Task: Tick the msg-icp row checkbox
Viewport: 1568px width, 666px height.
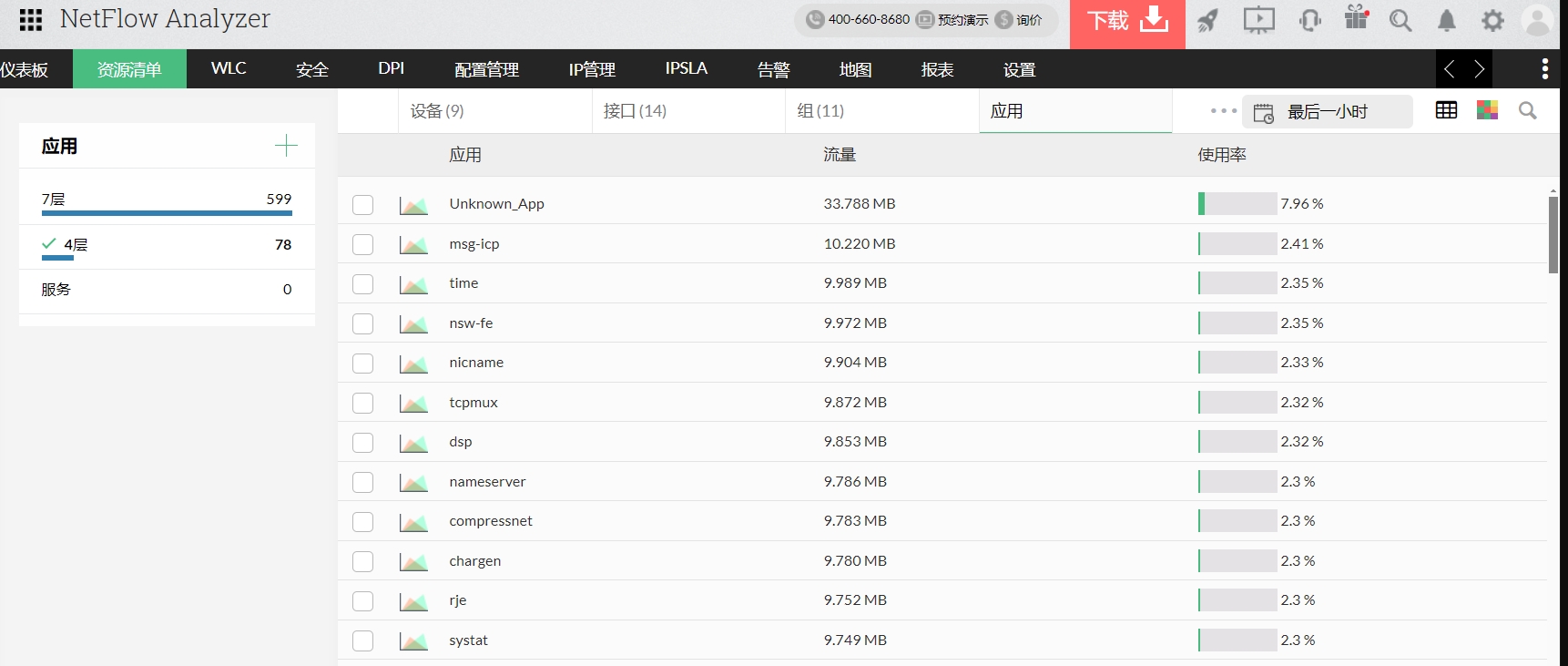Action: 363,244
